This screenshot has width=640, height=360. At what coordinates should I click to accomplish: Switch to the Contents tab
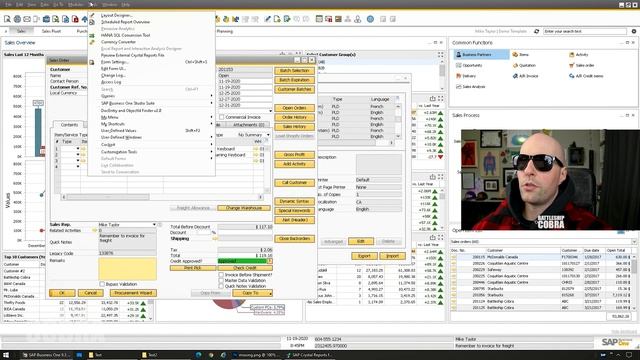pyautogui.click(x=69, y=124)
